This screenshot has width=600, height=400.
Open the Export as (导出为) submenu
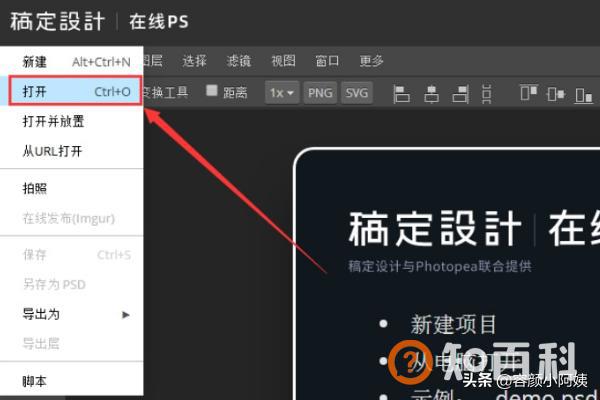tap(71, 314)
